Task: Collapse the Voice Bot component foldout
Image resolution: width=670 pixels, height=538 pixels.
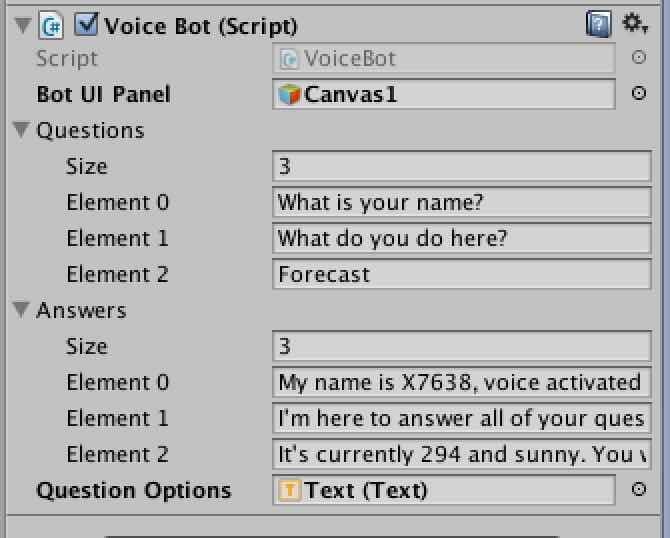Action: click(x=23, y=26)
